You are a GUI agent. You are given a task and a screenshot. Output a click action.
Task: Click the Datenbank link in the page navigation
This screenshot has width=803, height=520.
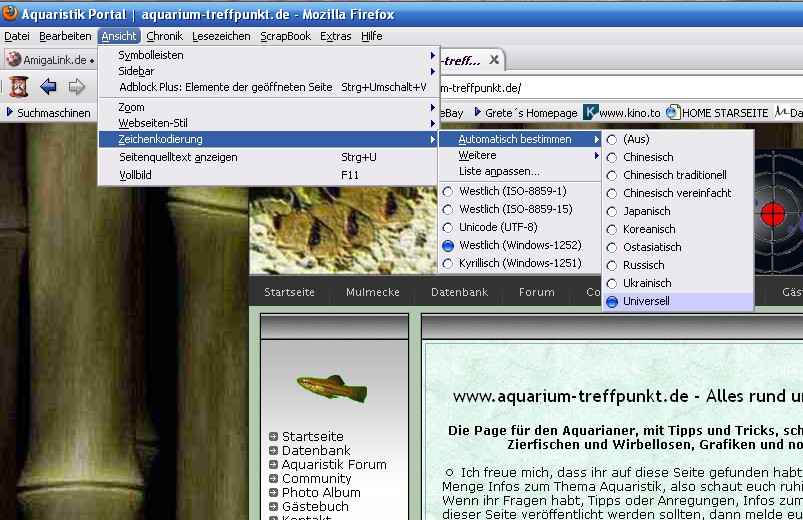459,292
